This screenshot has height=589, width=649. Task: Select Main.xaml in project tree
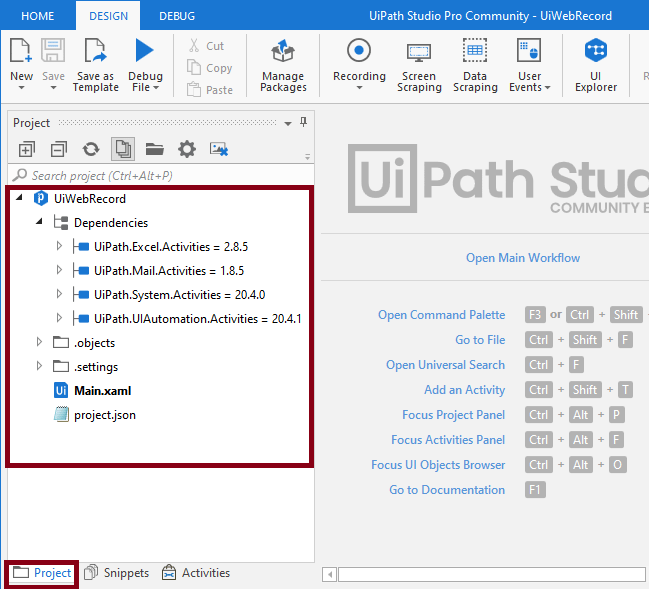point(102,391)
